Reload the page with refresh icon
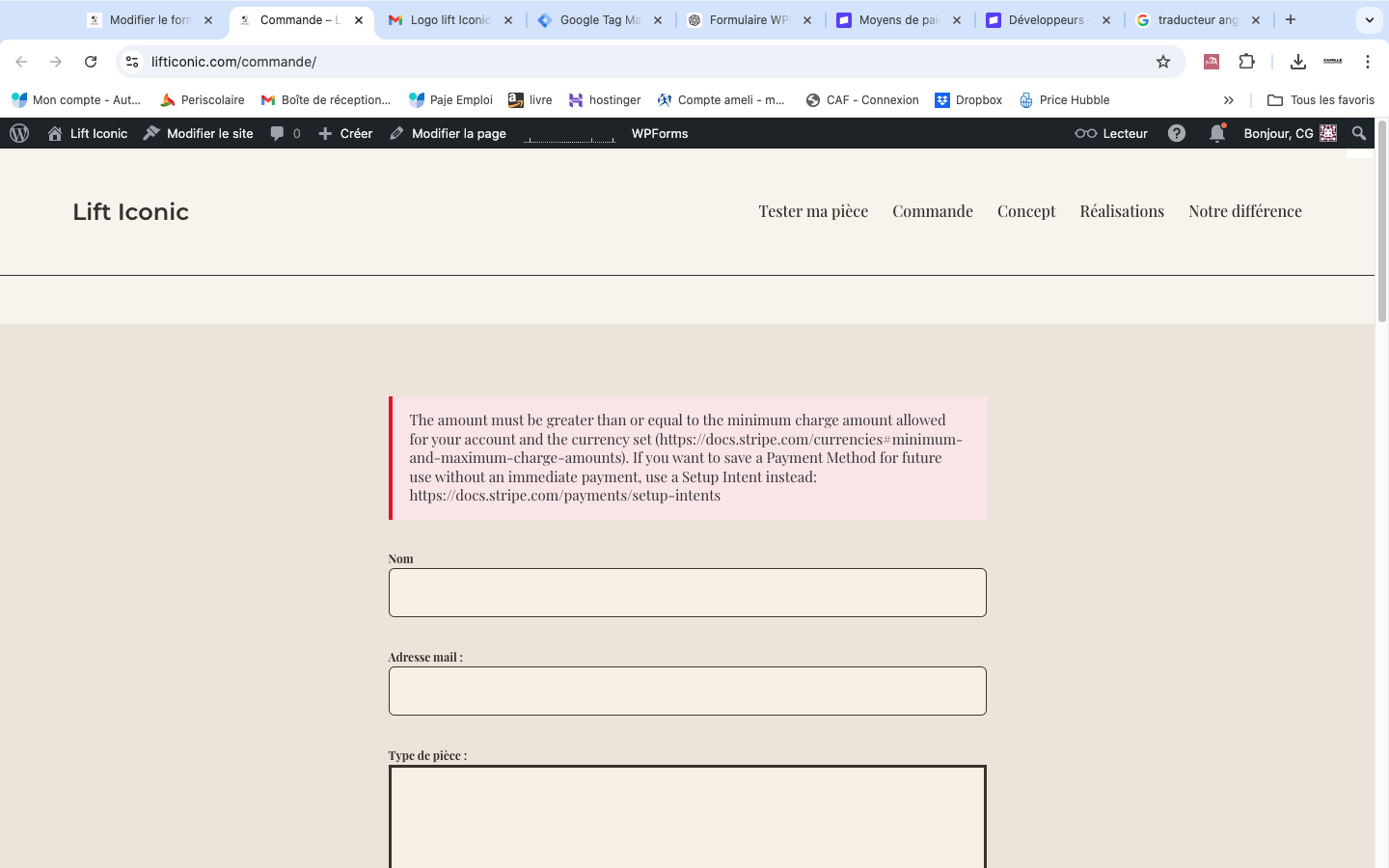1389x868 pixels. pyautogui.click(x=91, y=62)
